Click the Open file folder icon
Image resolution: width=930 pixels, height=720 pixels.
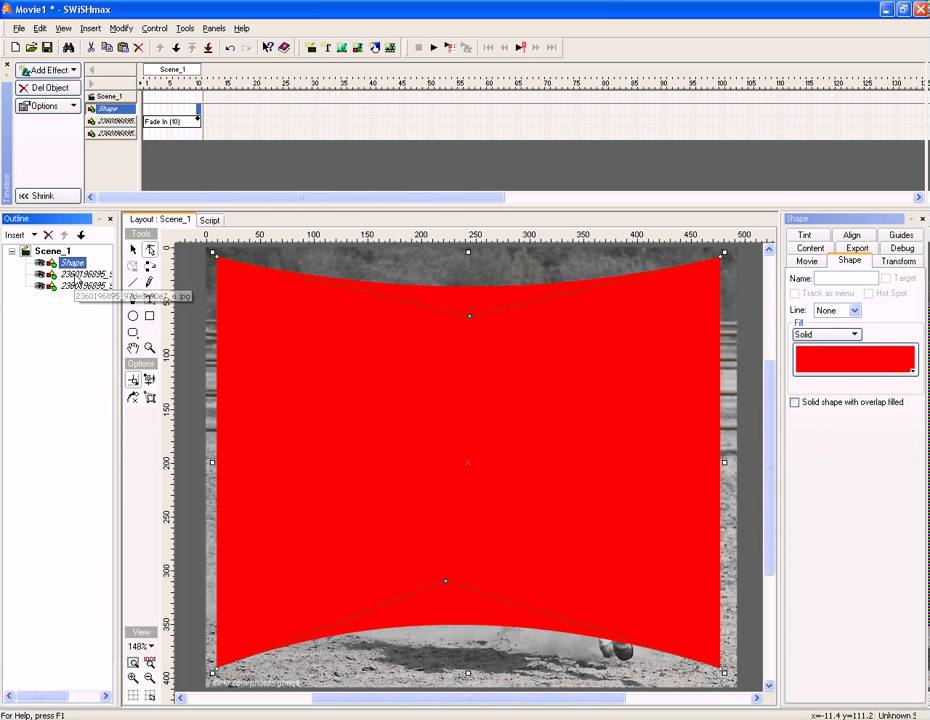pos(31,47)
